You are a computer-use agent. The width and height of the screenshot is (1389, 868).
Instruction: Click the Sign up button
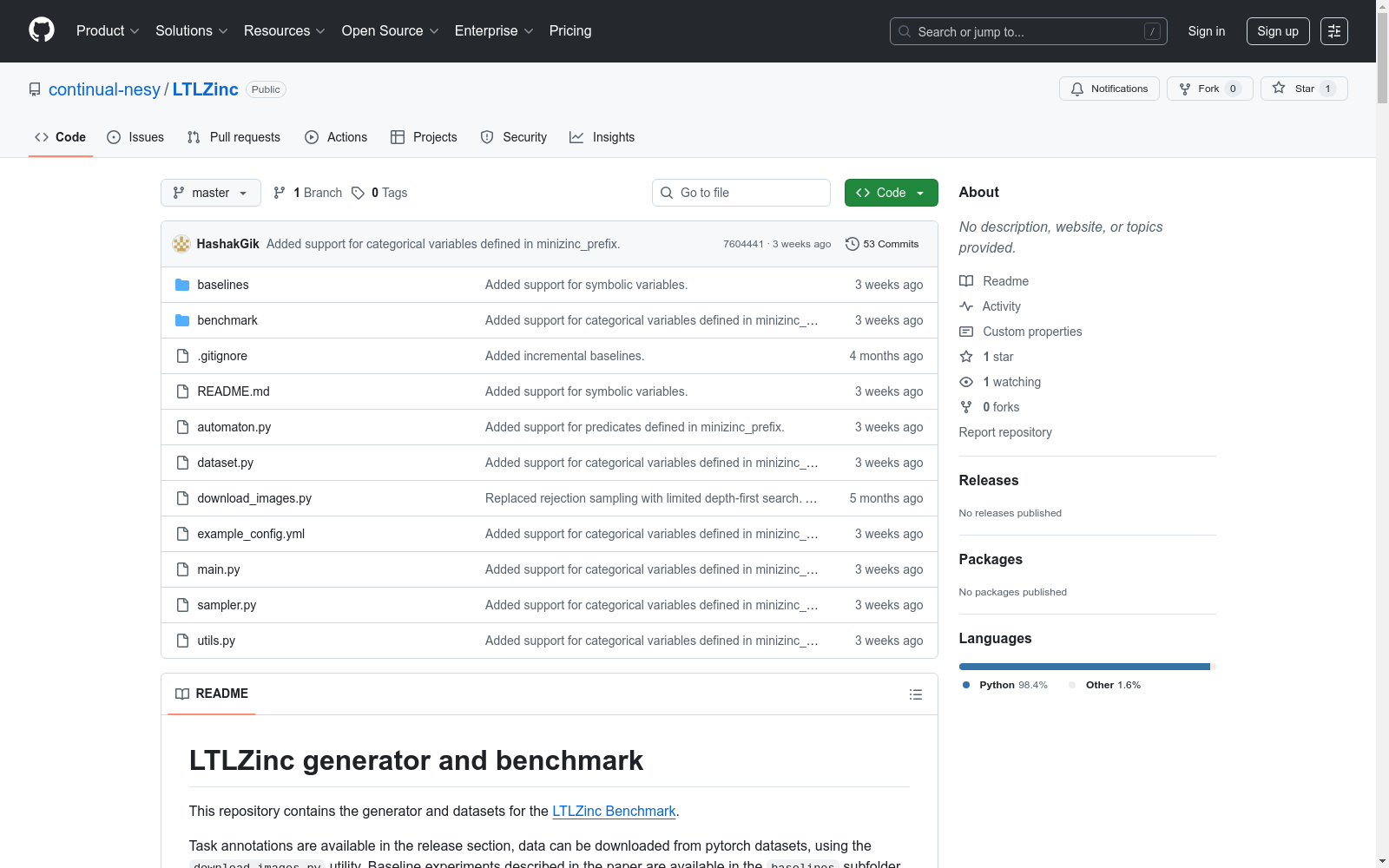tap(1278, 31)
